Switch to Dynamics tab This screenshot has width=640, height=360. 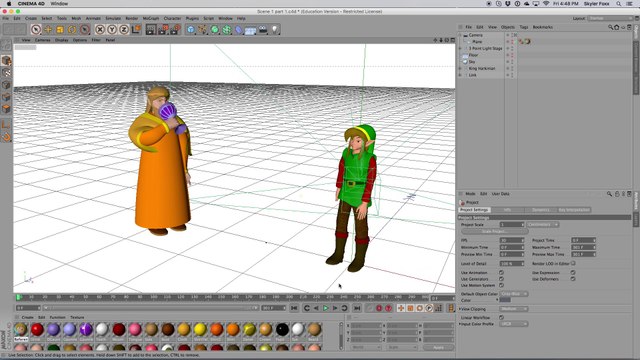point(540,210)
